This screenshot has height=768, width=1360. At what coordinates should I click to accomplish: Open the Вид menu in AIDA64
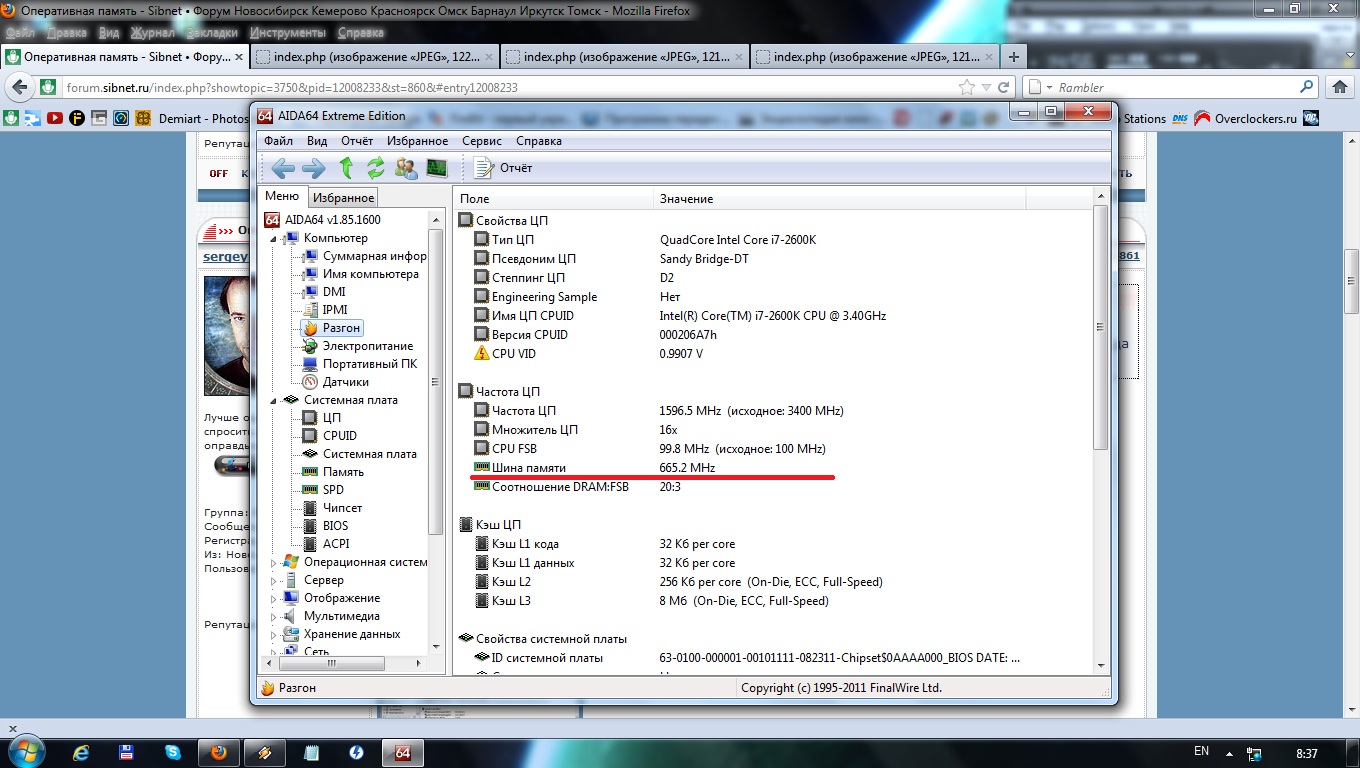[317, 141]
